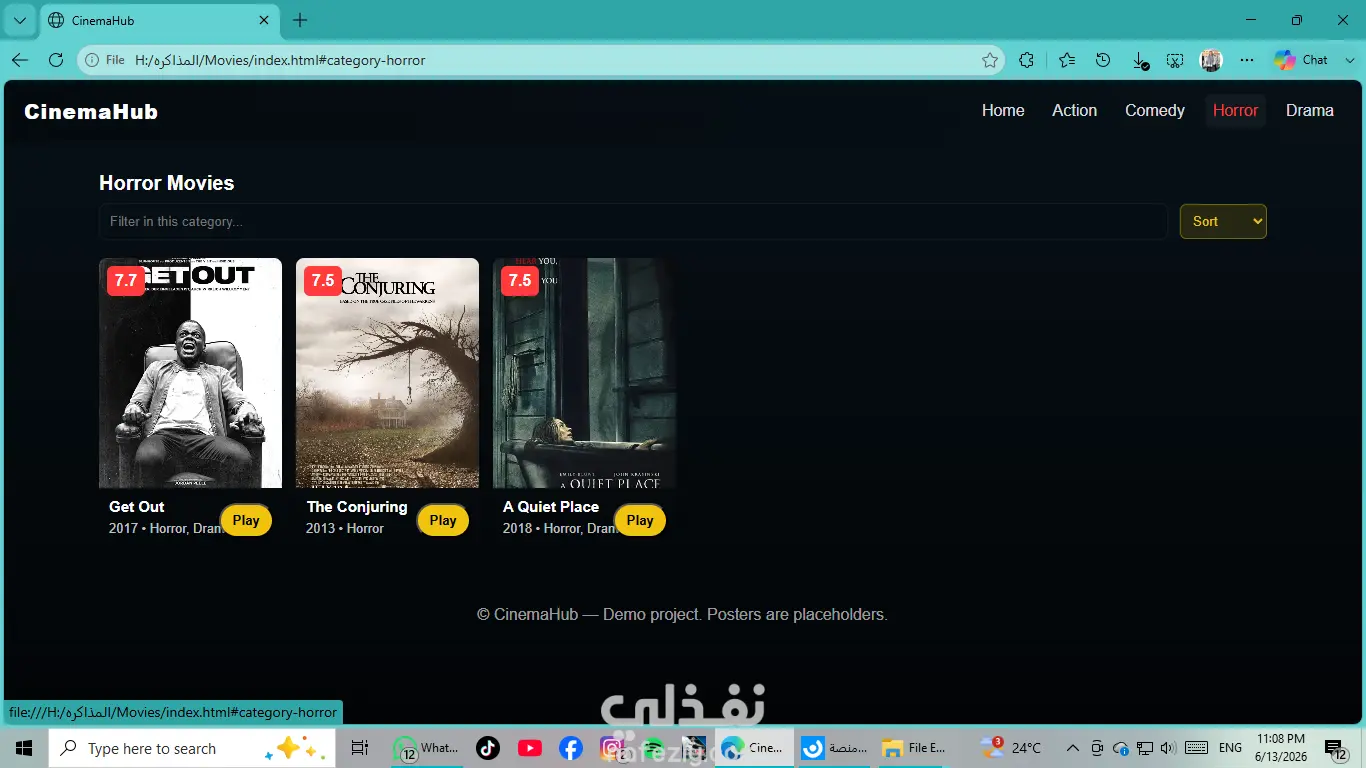Open the Downloads arrow icon

coord(1140,60)
